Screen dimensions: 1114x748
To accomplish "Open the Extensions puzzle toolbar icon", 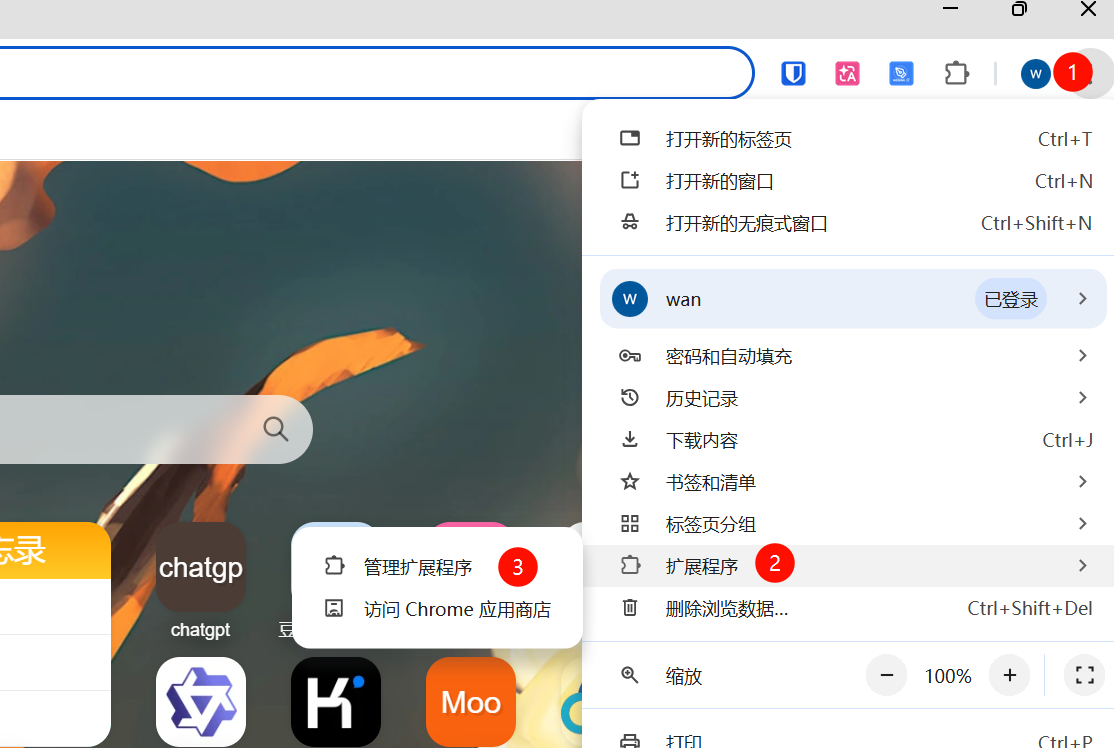I will 956,73.
